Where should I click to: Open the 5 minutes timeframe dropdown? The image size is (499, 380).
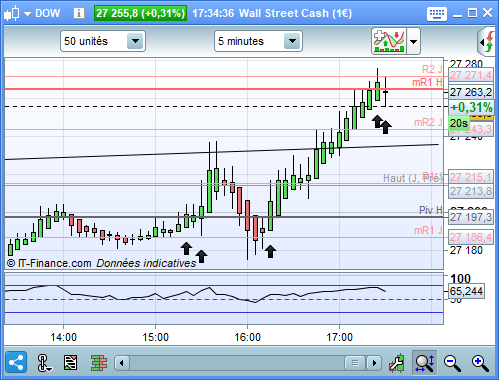pyautogui.click(x=258, y=41)
